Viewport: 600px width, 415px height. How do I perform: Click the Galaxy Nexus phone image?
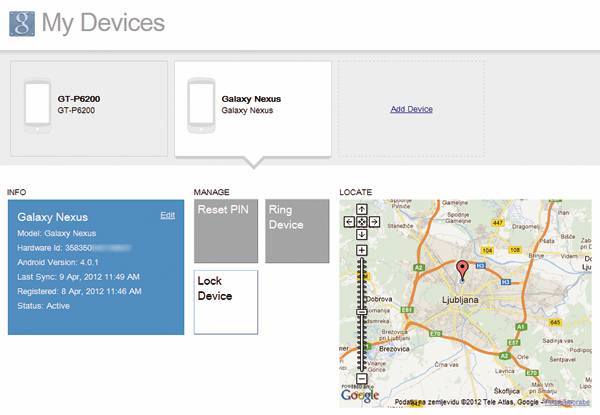tap(201, 106)
